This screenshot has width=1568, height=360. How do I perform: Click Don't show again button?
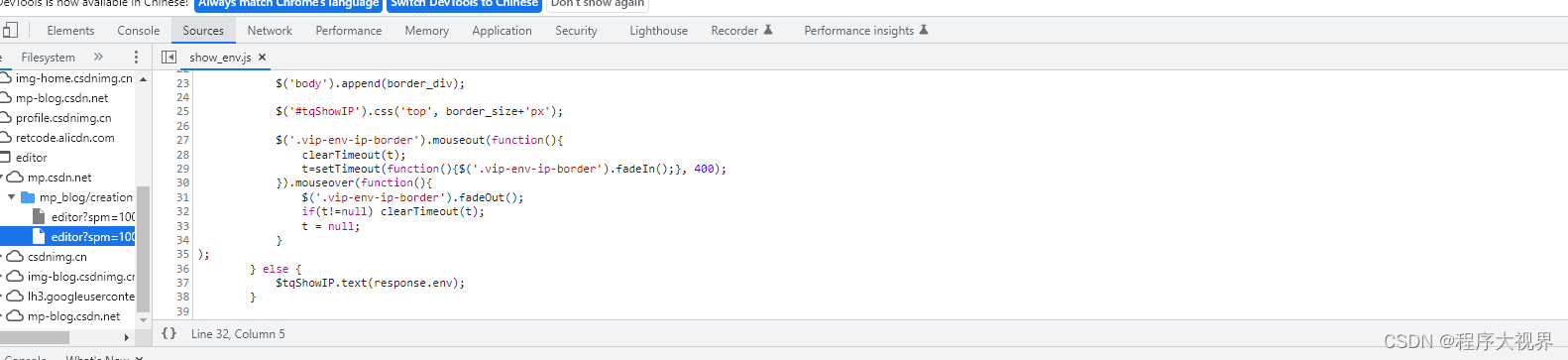click(x=597, y=4)
